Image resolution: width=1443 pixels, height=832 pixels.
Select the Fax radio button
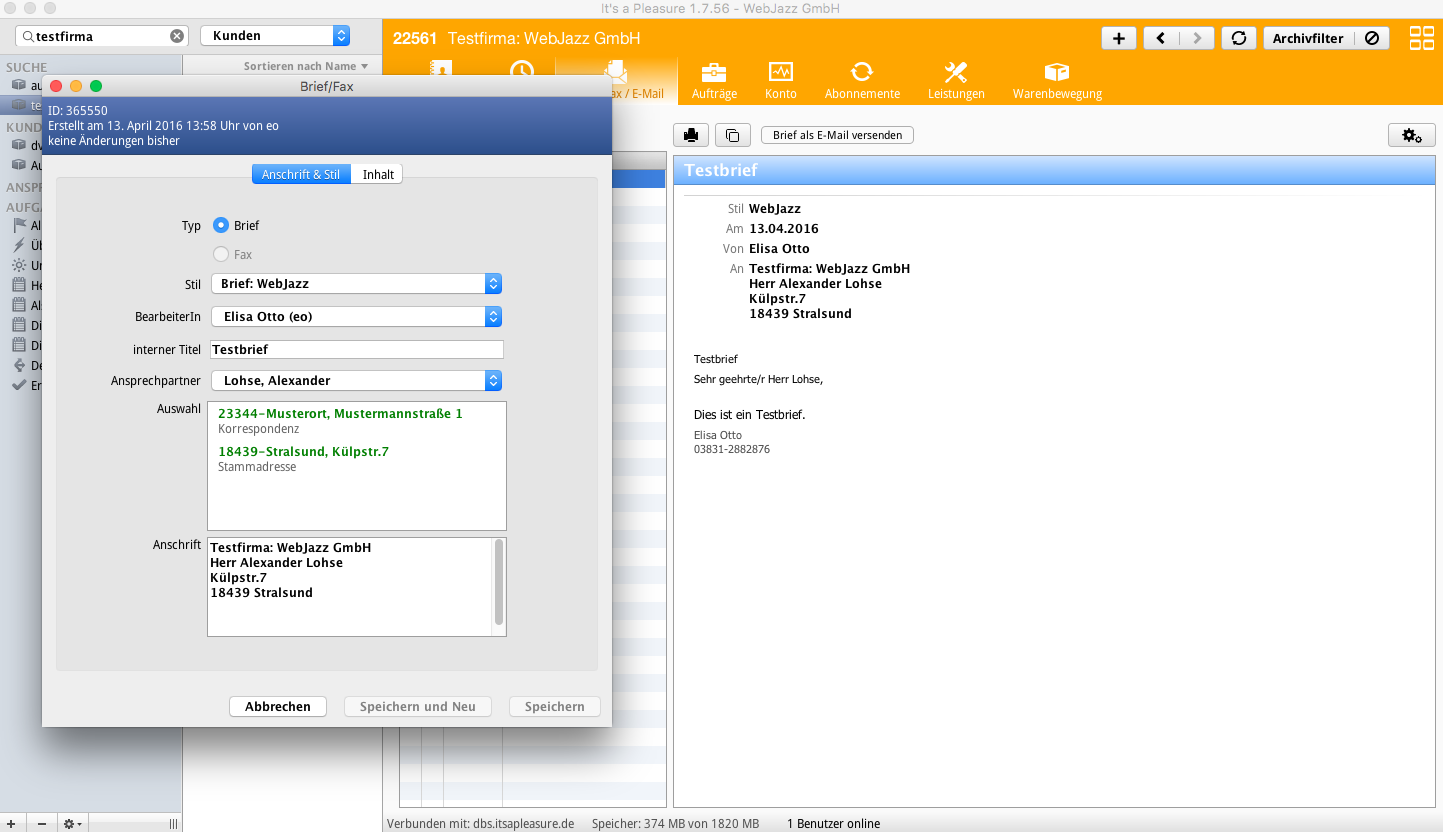click(x=221, y=254)
